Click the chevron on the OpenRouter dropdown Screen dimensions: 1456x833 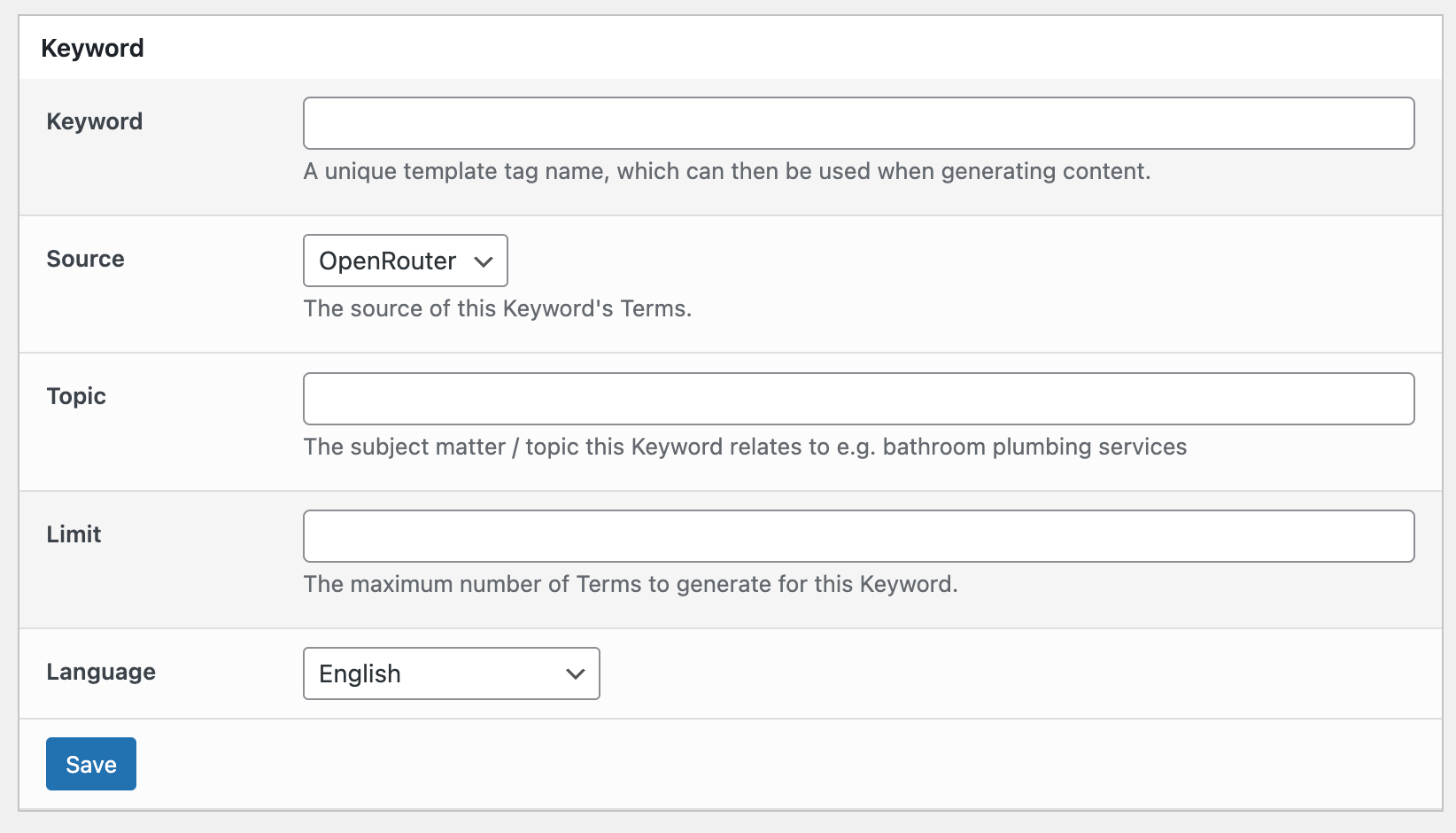pyautogui.click(x=482, y=261)
